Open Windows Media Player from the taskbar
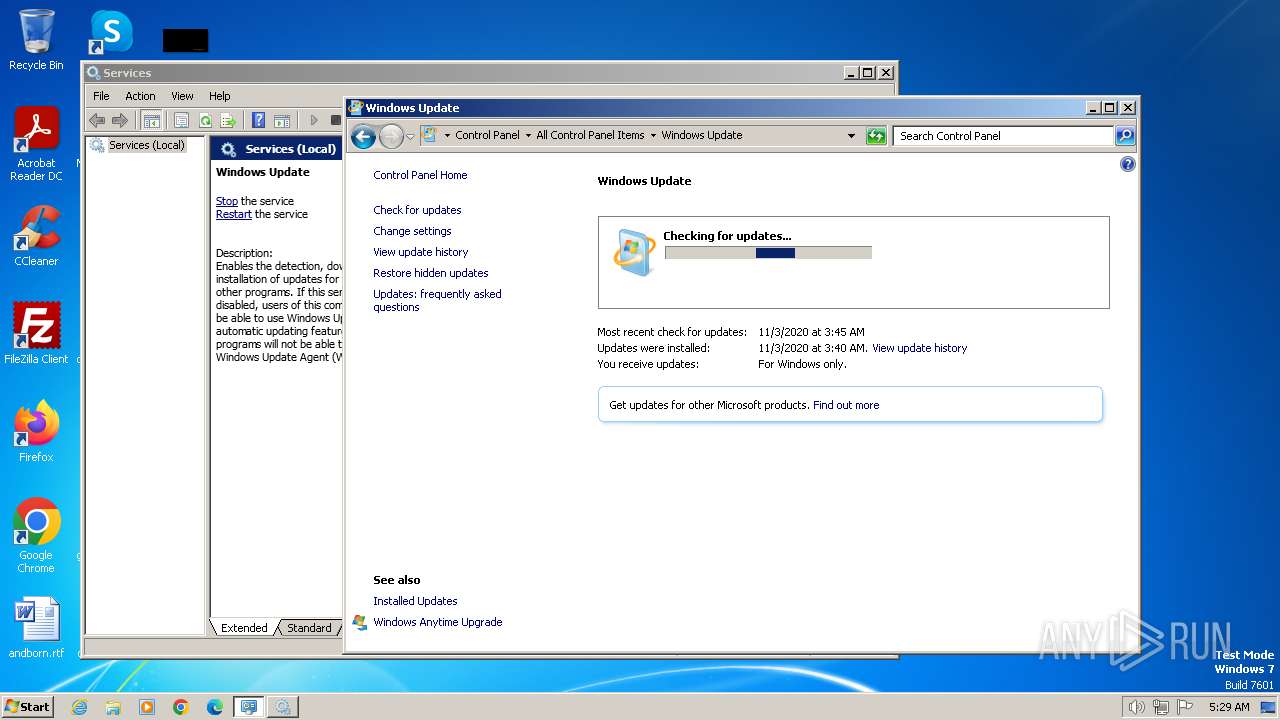 147,707
